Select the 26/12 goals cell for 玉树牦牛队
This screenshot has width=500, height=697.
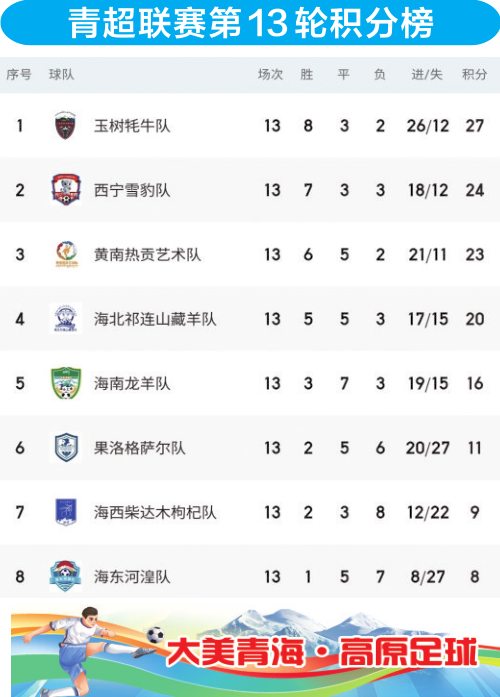point(428,126)
